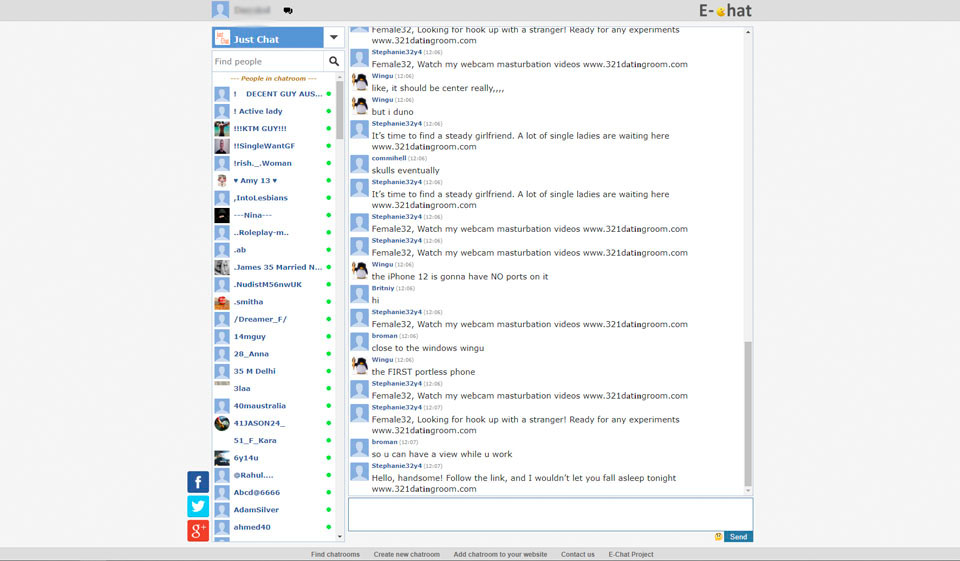
Task: Click the !!!KTM GUY!!! user avatar
Action: (x=222, y=129)
